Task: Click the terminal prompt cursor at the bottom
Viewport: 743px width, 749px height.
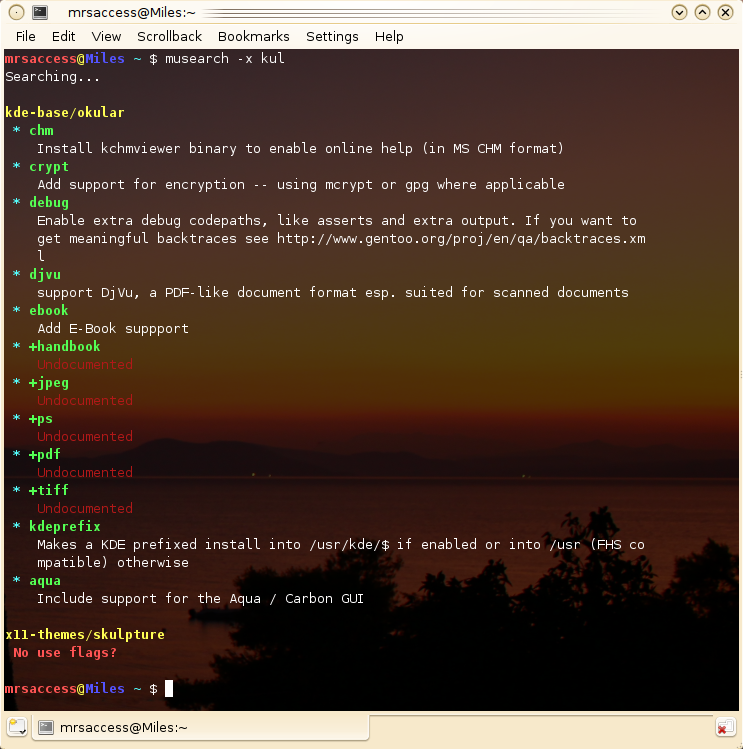Action: tap(169, 689)
